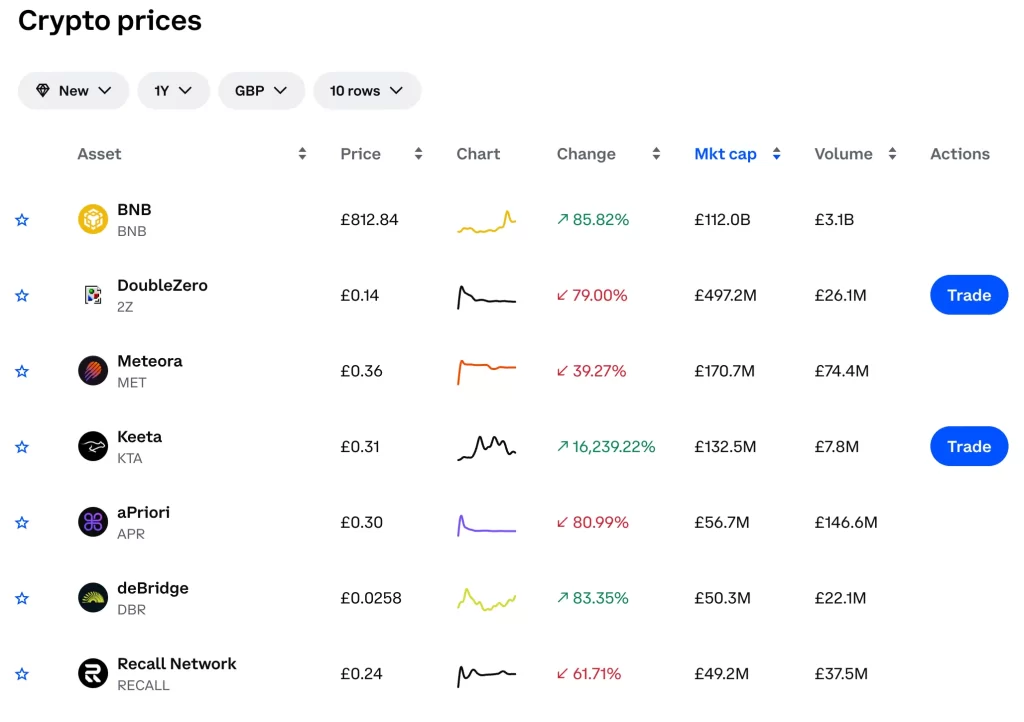
Task: Star Keeta as a favorite
Action: click(x=22, y=447)
